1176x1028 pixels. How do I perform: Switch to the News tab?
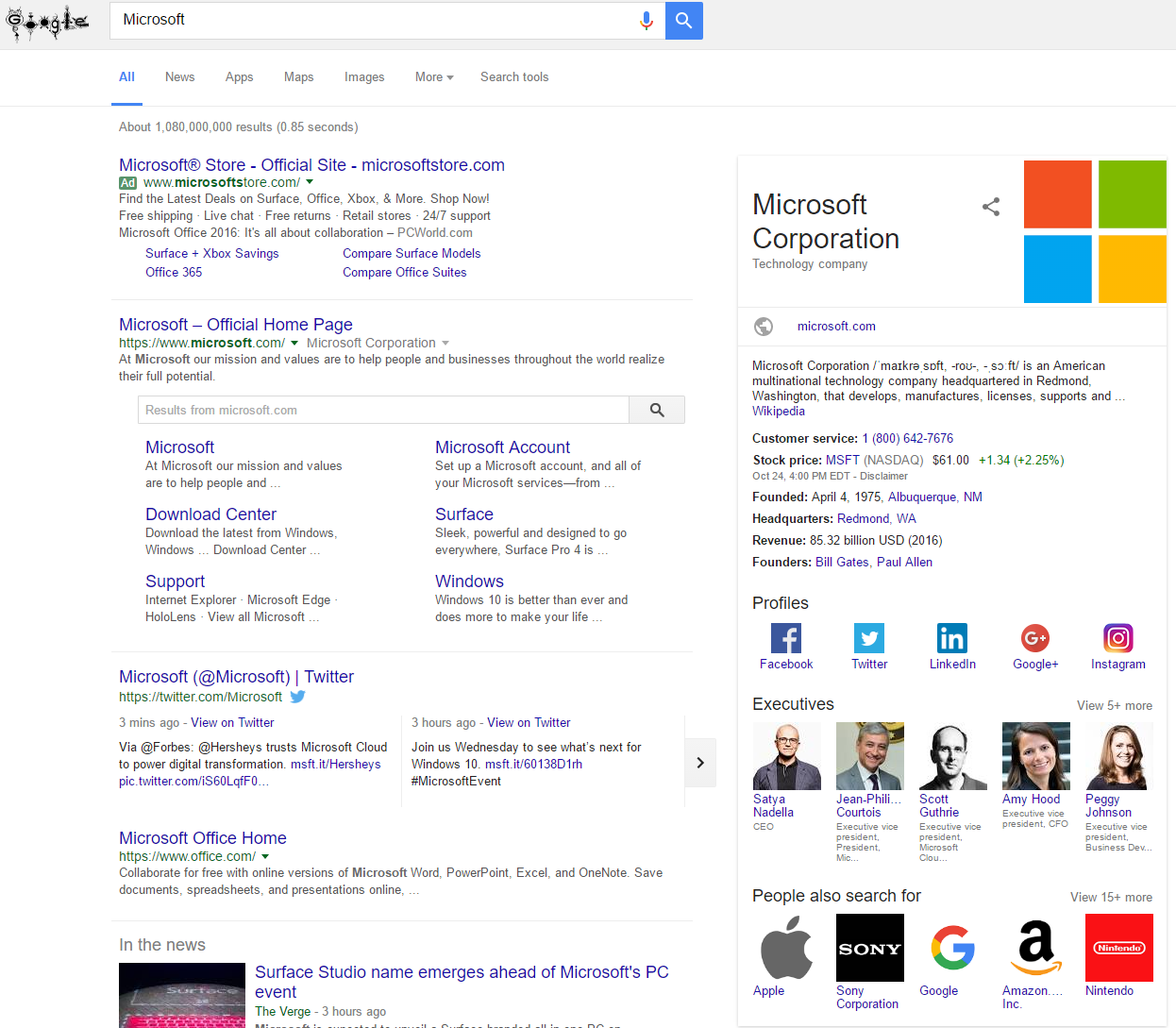click(179, 77)
